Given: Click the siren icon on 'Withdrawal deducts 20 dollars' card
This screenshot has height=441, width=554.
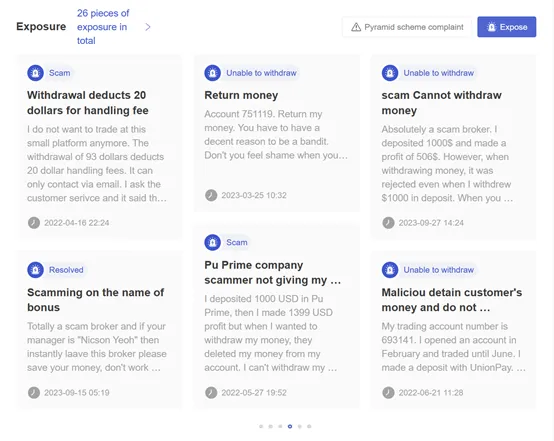Looking at the screenshot, I should click(x=35, y=73).
